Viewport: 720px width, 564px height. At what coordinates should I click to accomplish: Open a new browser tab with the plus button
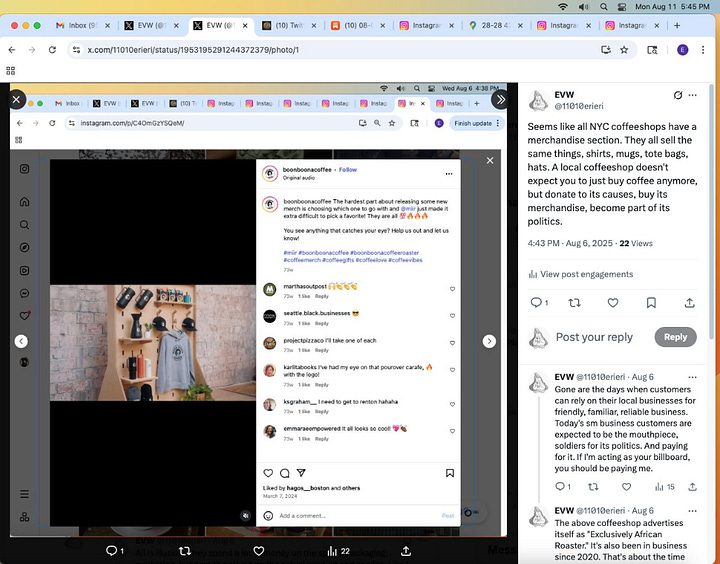click(677, 26)
